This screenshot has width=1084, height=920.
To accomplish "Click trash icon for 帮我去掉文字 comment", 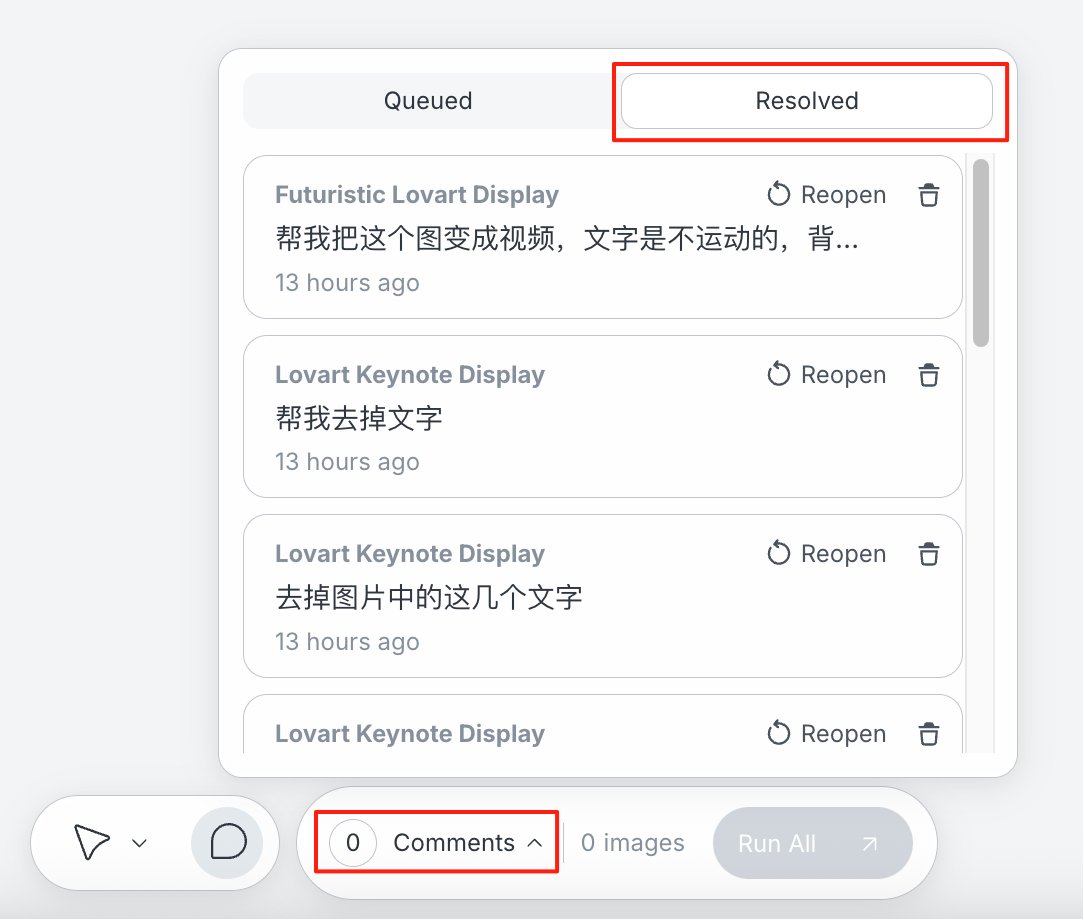I will (928, 375).
